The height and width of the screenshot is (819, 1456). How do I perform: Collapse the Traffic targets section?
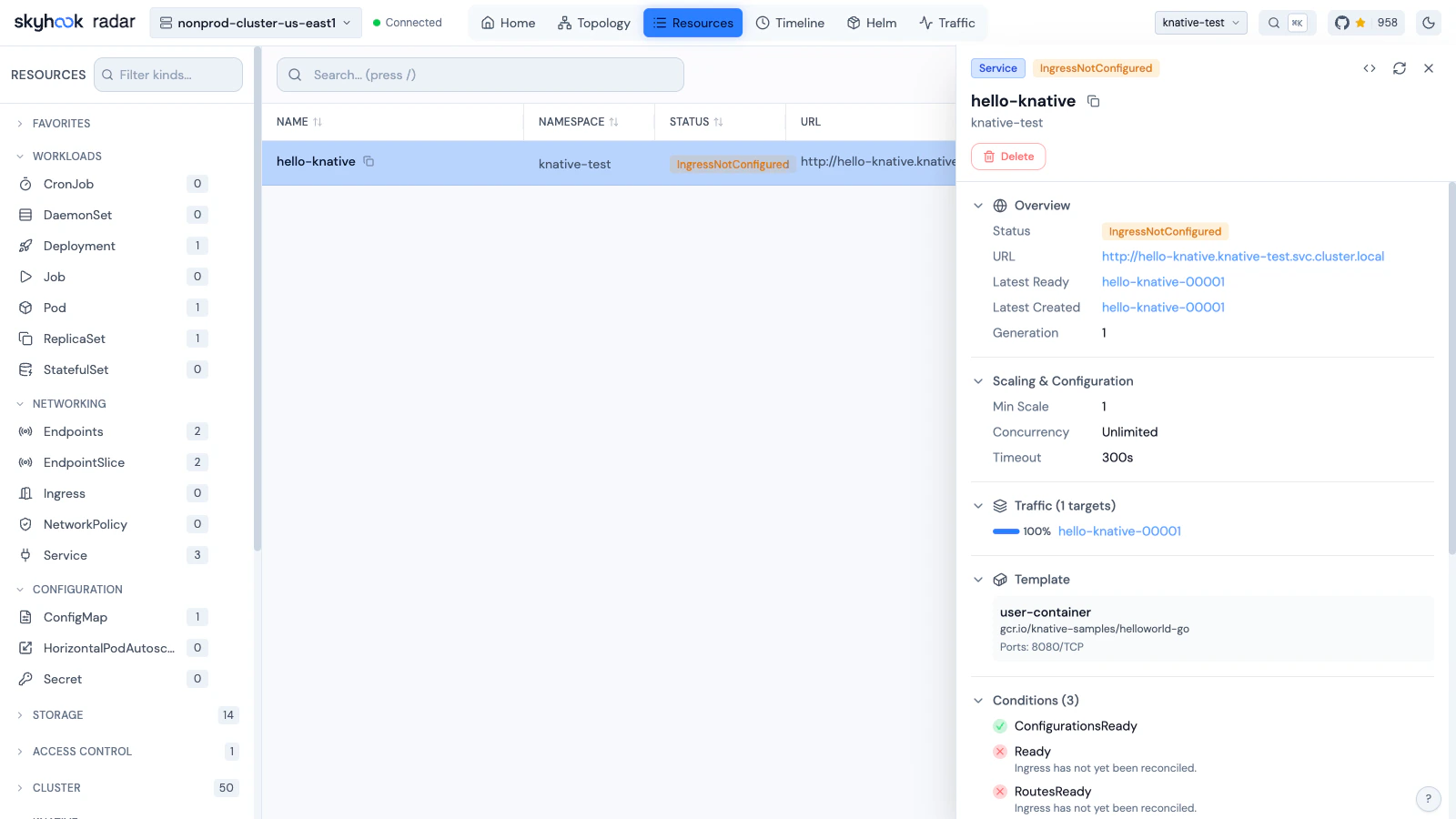(x=1044, y=506)
